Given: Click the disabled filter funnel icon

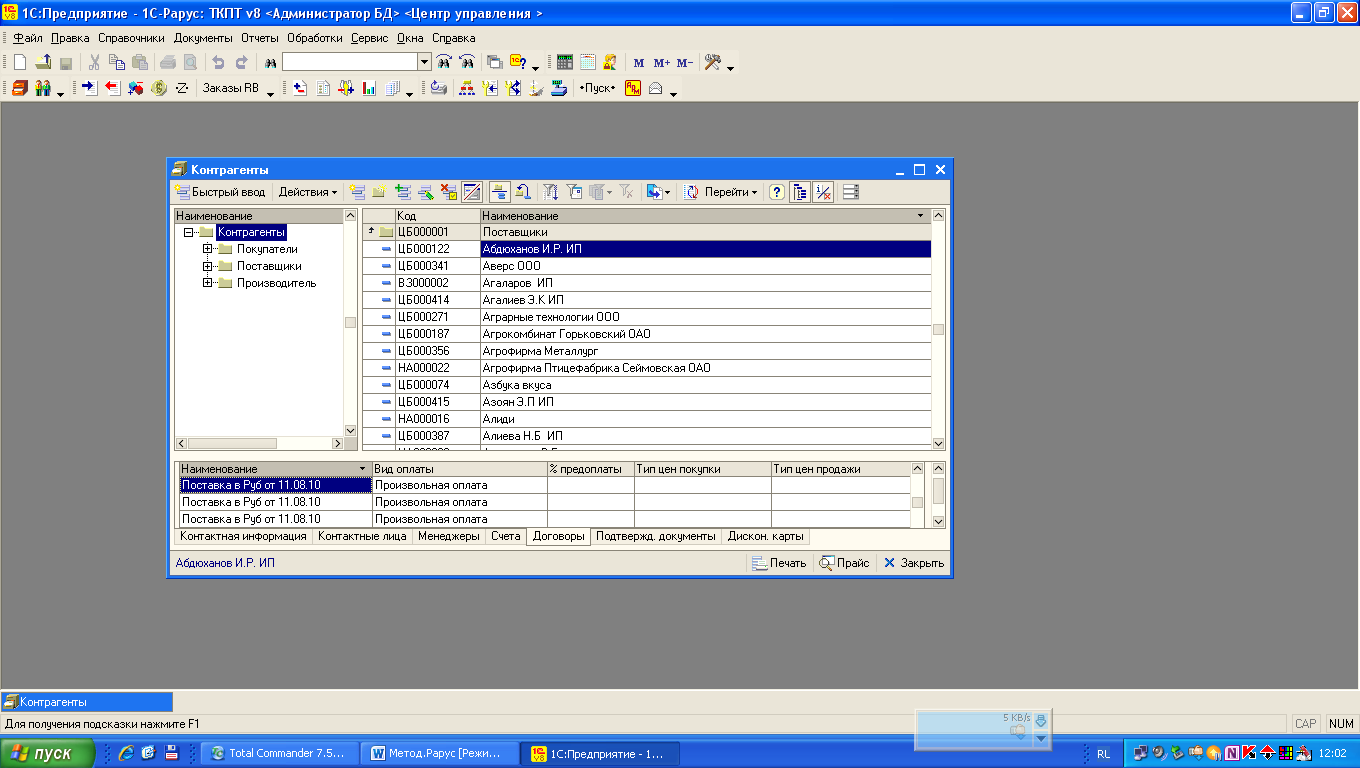Looking at the screenshot, I should point(625,192).
